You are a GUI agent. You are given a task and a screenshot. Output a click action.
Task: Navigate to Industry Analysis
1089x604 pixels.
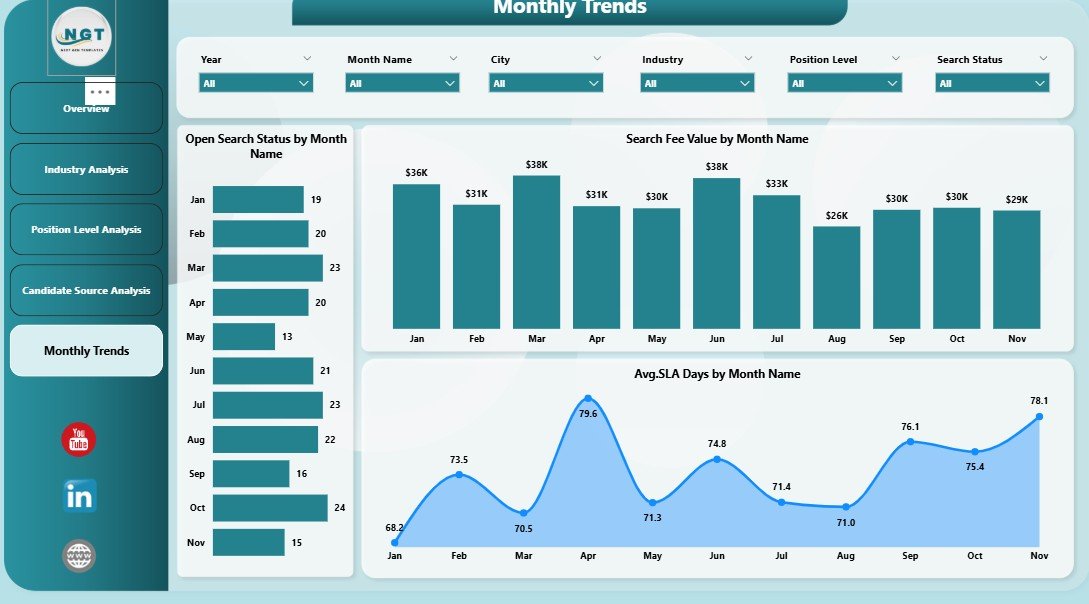pos(86,168)
